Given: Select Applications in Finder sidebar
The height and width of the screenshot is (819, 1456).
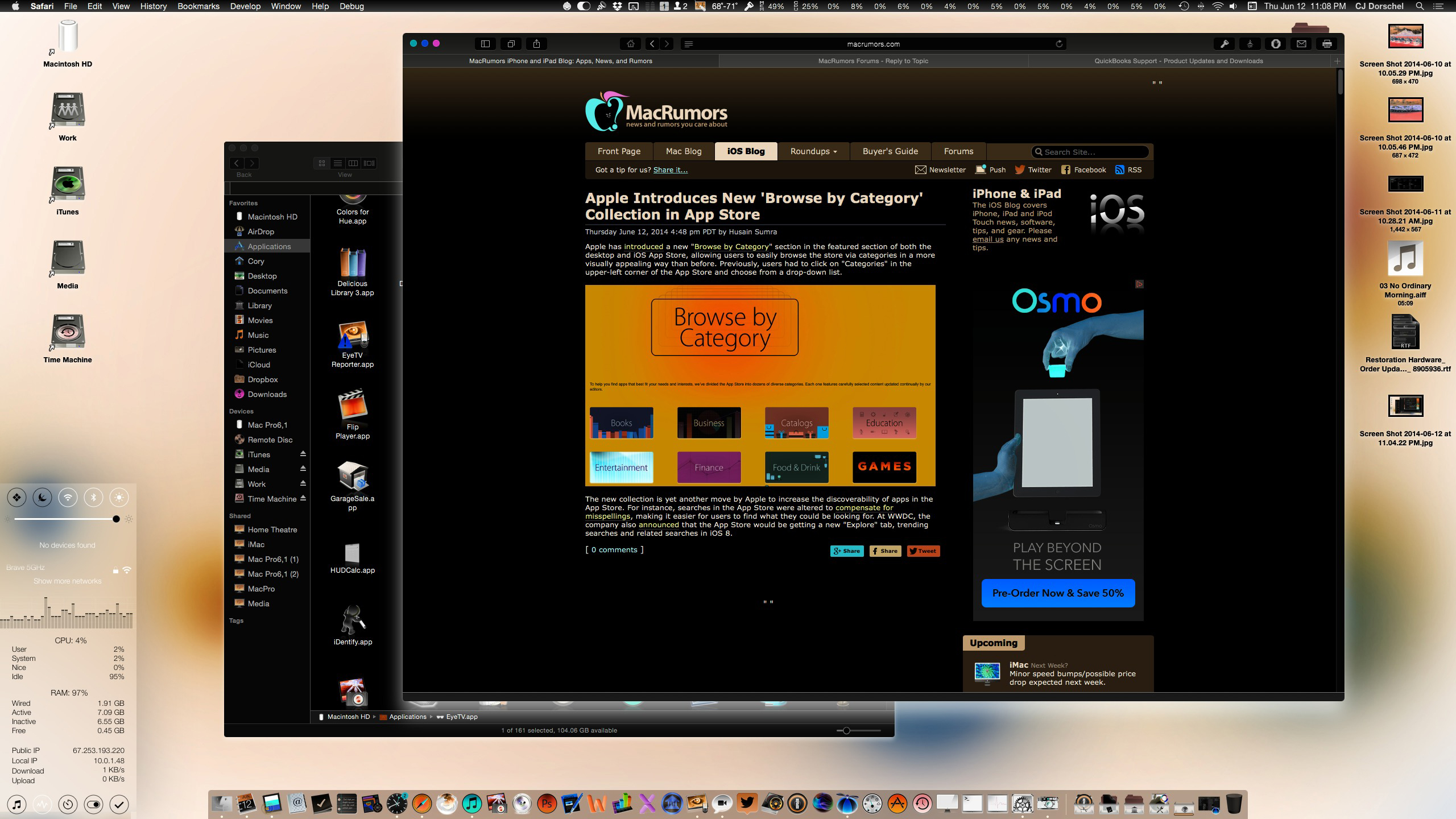Looking at the screenshot, I should 268,246.
